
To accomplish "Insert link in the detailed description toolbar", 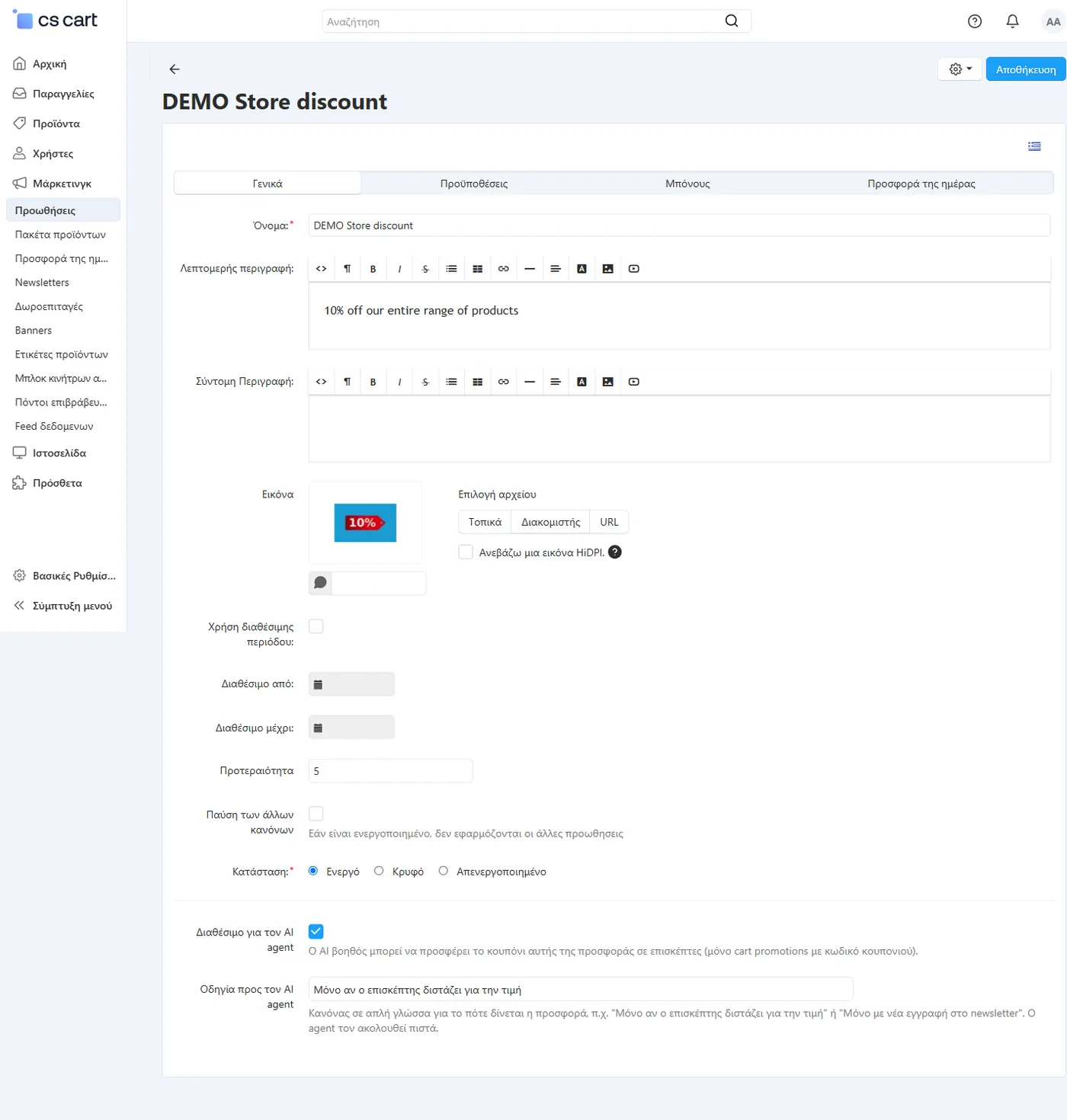I will coord(504,269).
